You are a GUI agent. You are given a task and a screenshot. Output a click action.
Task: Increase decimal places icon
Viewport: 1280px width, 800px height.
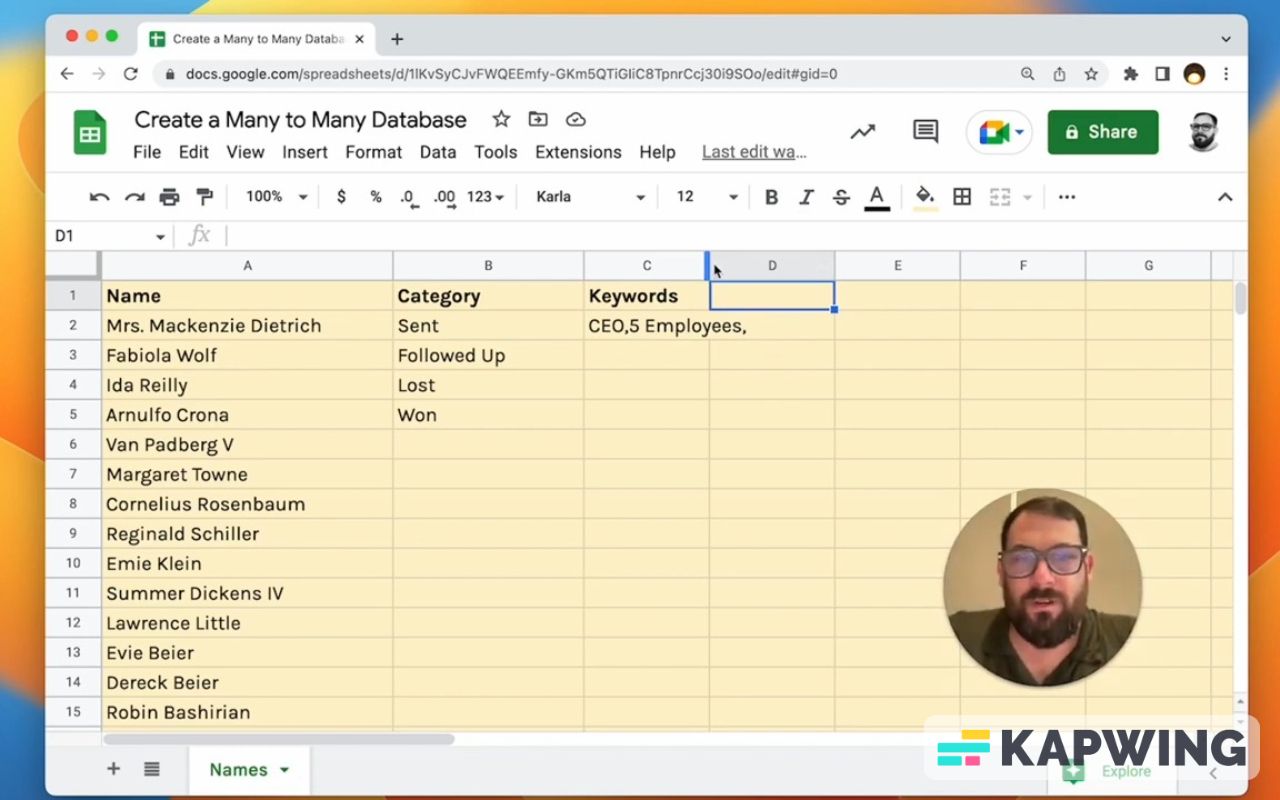(x=444, y=197)
